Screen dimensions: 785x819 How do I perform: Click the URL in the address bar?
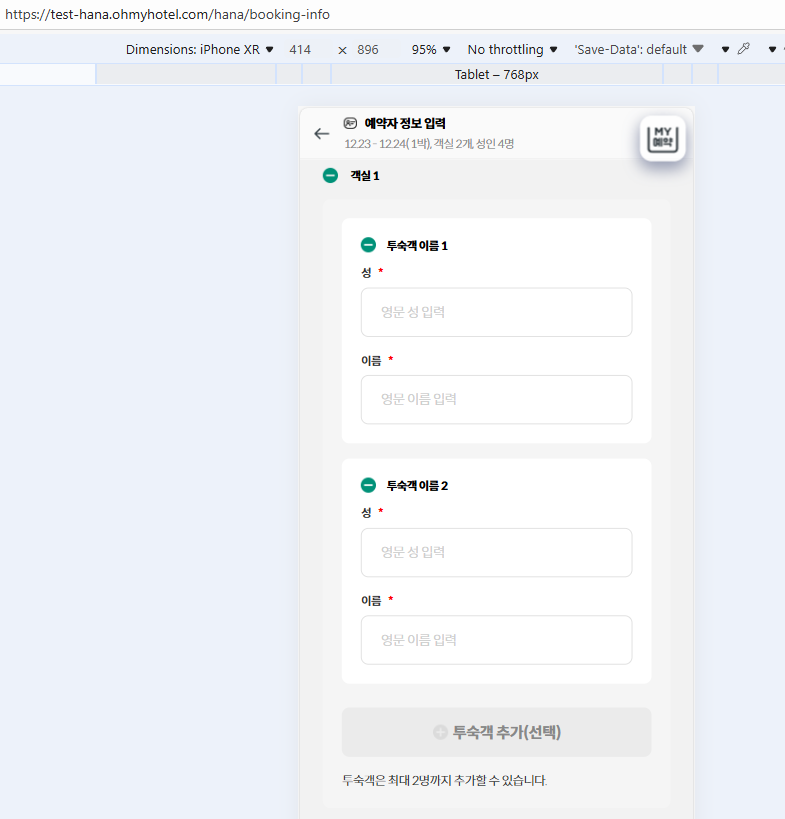168,14
